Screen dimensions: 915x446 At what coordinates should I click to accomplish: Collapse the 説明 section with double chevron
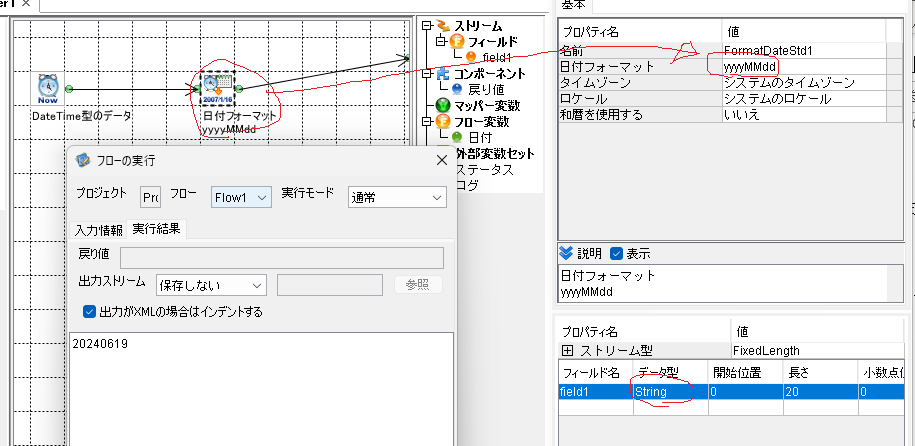pos(566,253)
